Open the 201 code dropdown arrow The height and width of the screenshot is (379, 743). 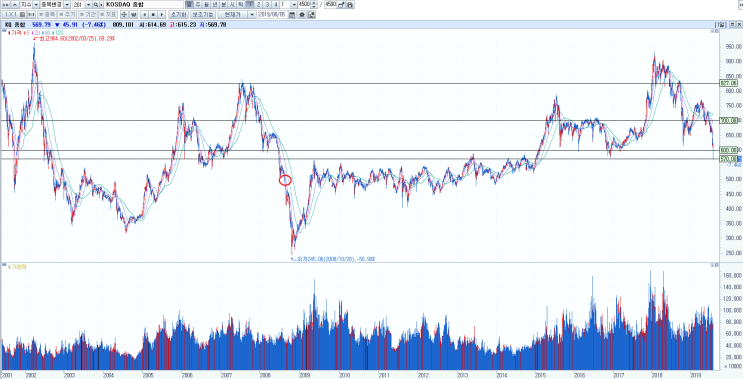coord(88,4)
